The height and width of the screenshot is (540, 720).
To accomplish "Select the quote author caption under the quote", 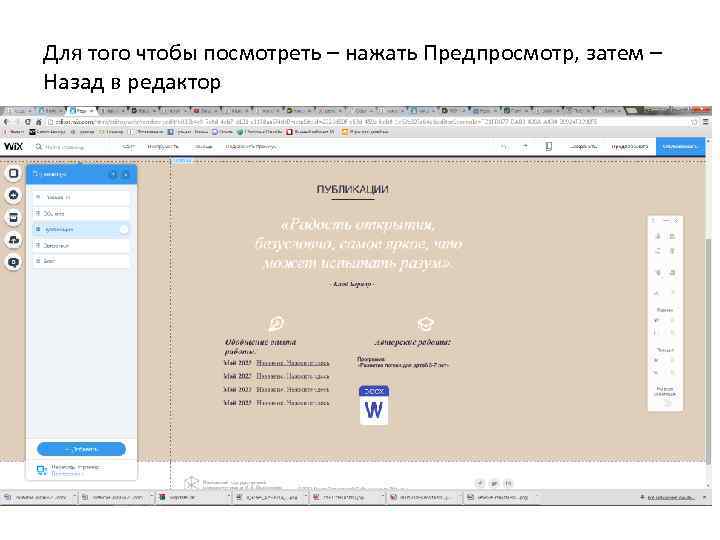I will click(x=352, y=284).
